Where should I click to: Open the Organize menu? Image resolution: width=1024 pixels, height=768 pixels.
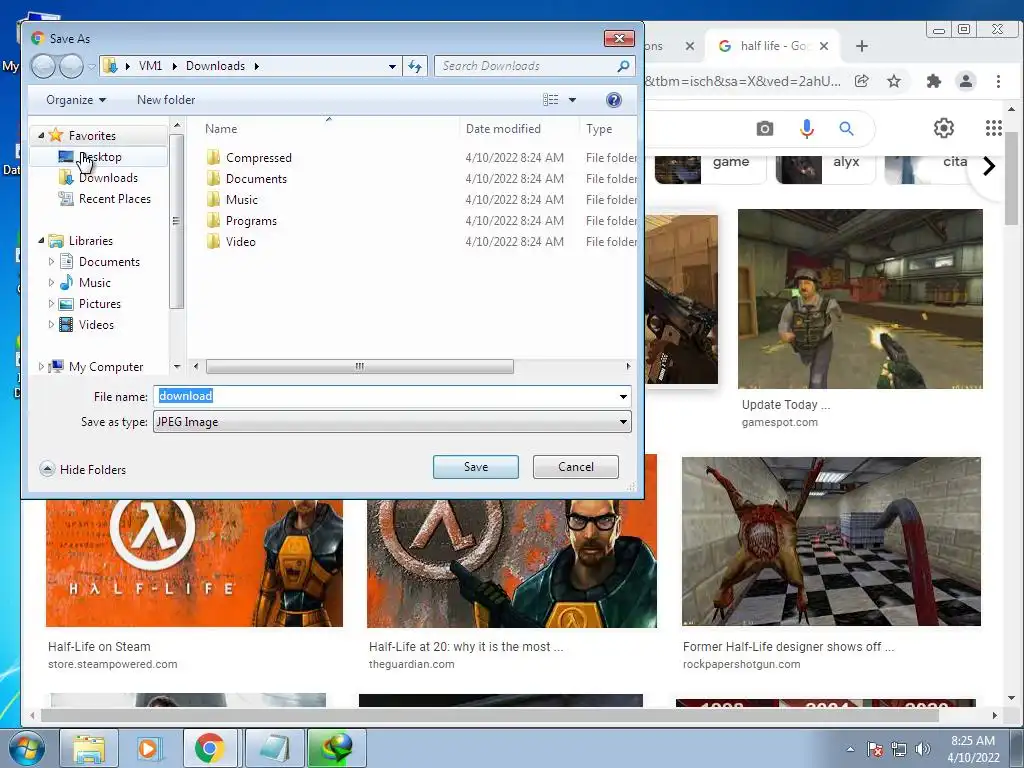pos(76,100)
